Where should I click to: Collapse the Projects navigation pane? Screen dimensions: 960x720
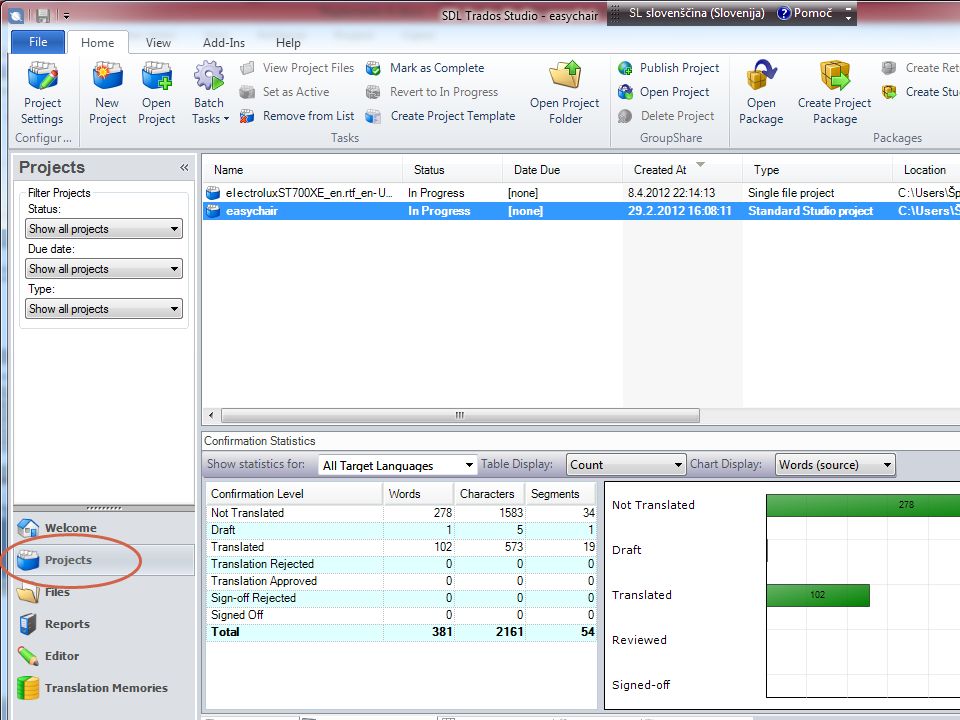184,168
